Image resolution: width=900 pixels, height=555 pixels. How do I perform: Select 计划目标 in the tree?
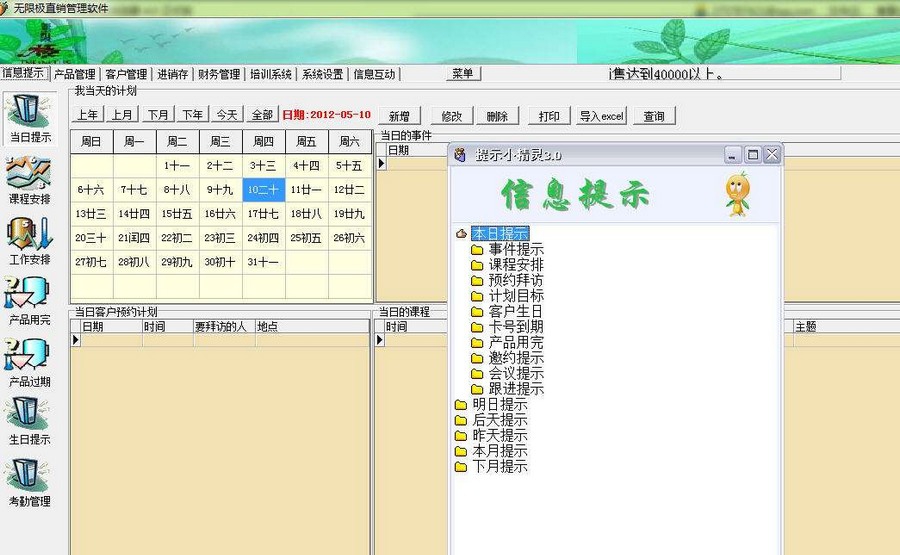pyautogui.click(x=516, y=296)
